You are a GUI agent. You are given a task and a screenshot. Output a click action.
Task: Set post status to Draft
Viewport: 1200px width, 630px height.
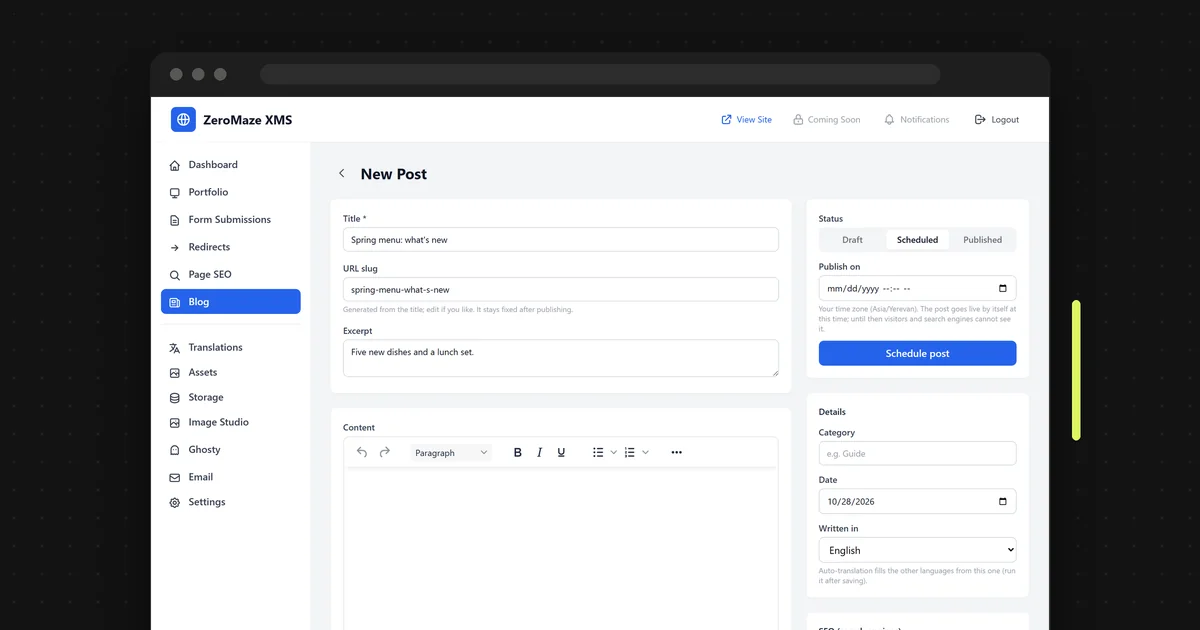(852, 240)
